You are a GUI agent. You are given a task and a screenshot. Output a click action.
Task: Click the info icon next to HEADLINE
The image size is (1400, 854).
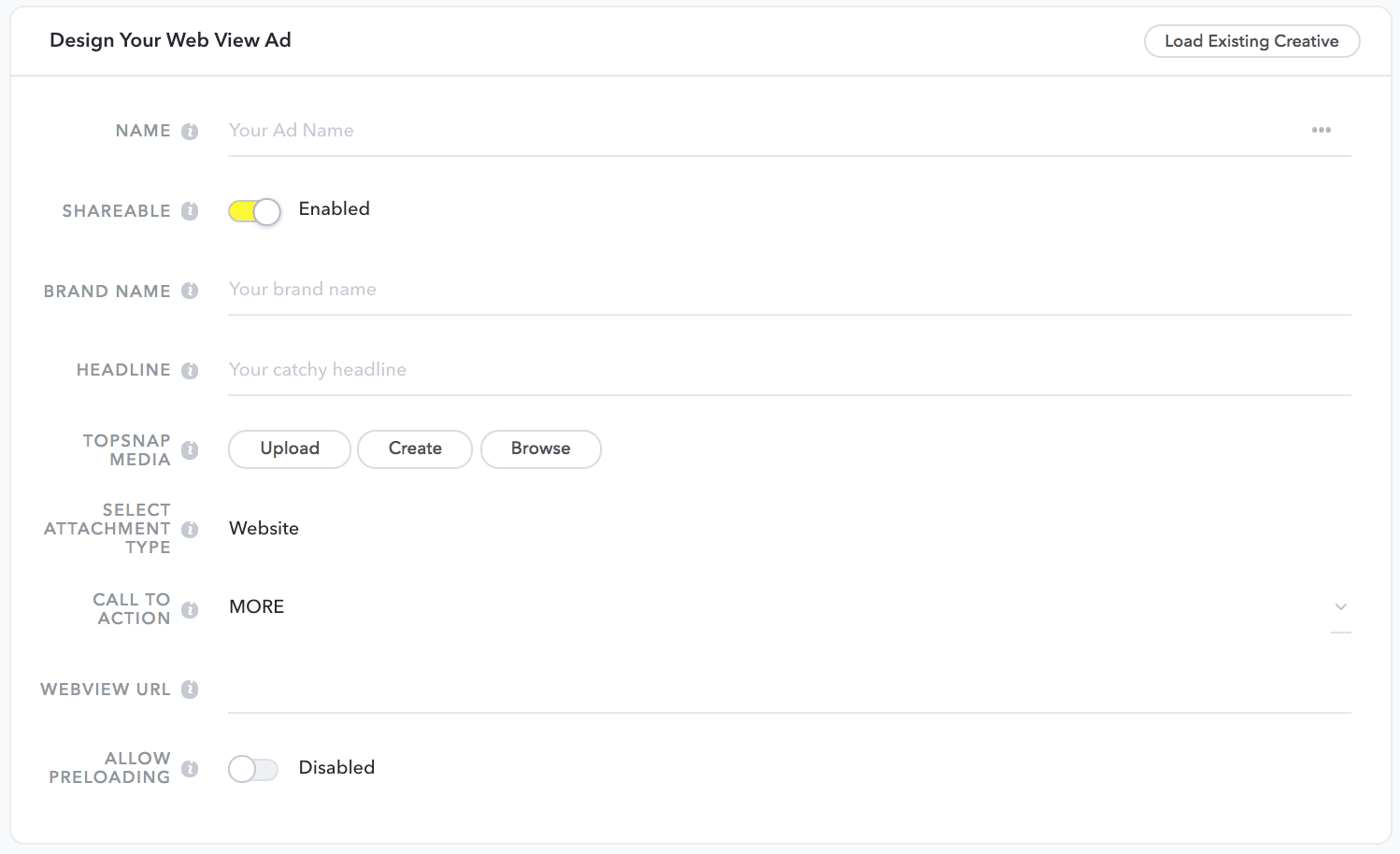tap(190, 371)
